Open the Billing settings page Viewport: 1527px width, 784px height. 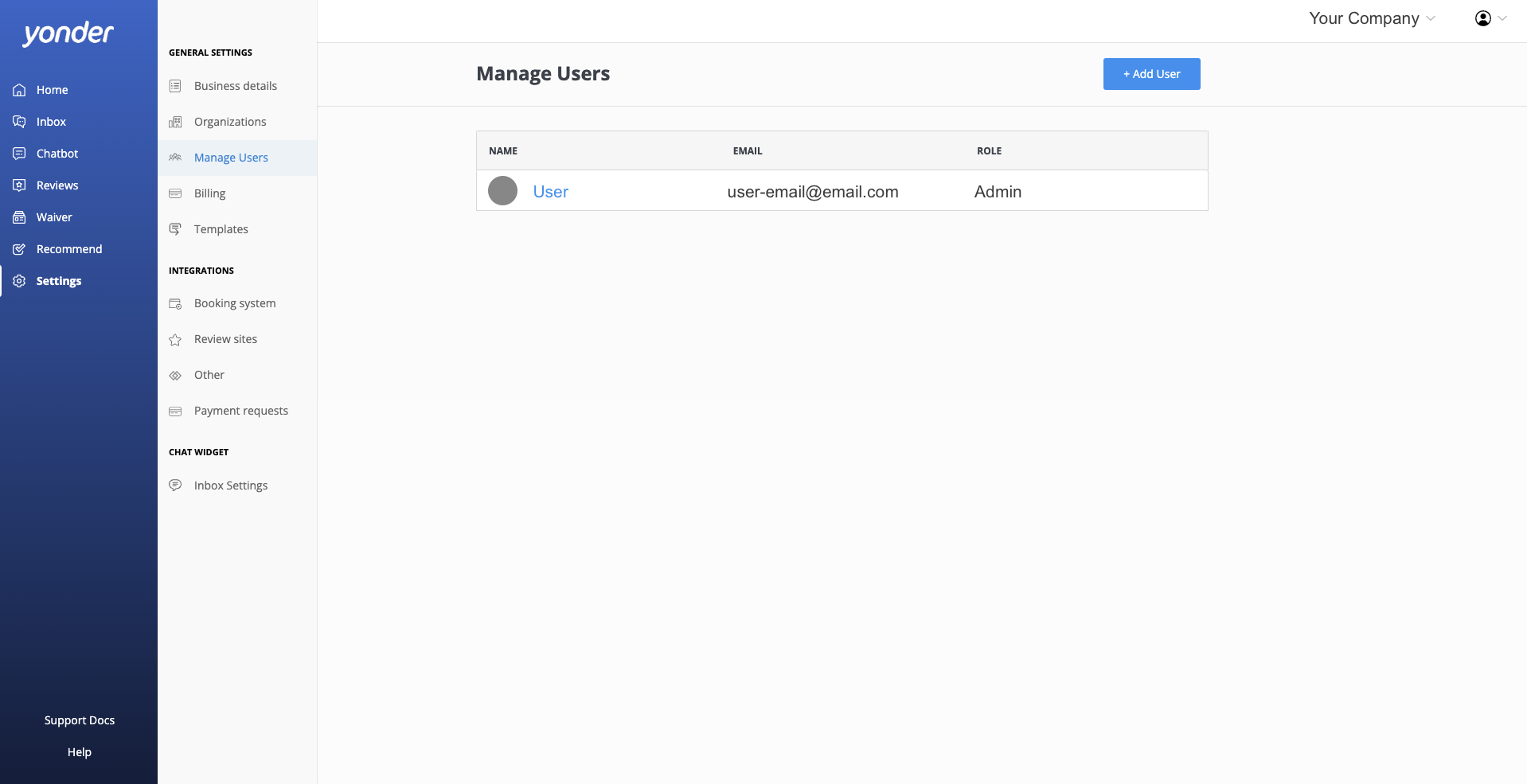[237, 193]
